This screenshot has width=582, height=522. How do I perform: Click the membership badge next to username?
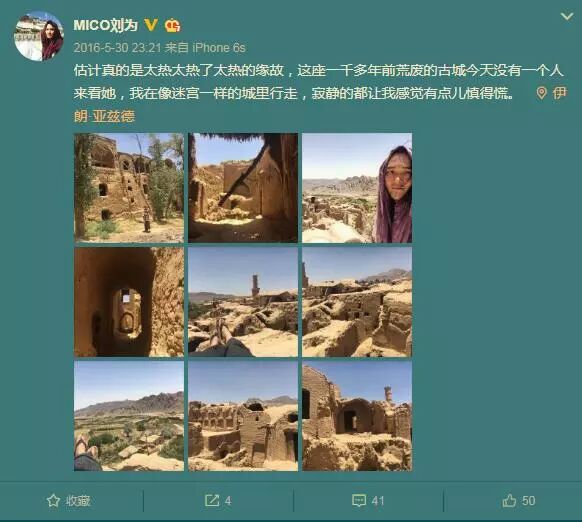(x=173, y=26)
